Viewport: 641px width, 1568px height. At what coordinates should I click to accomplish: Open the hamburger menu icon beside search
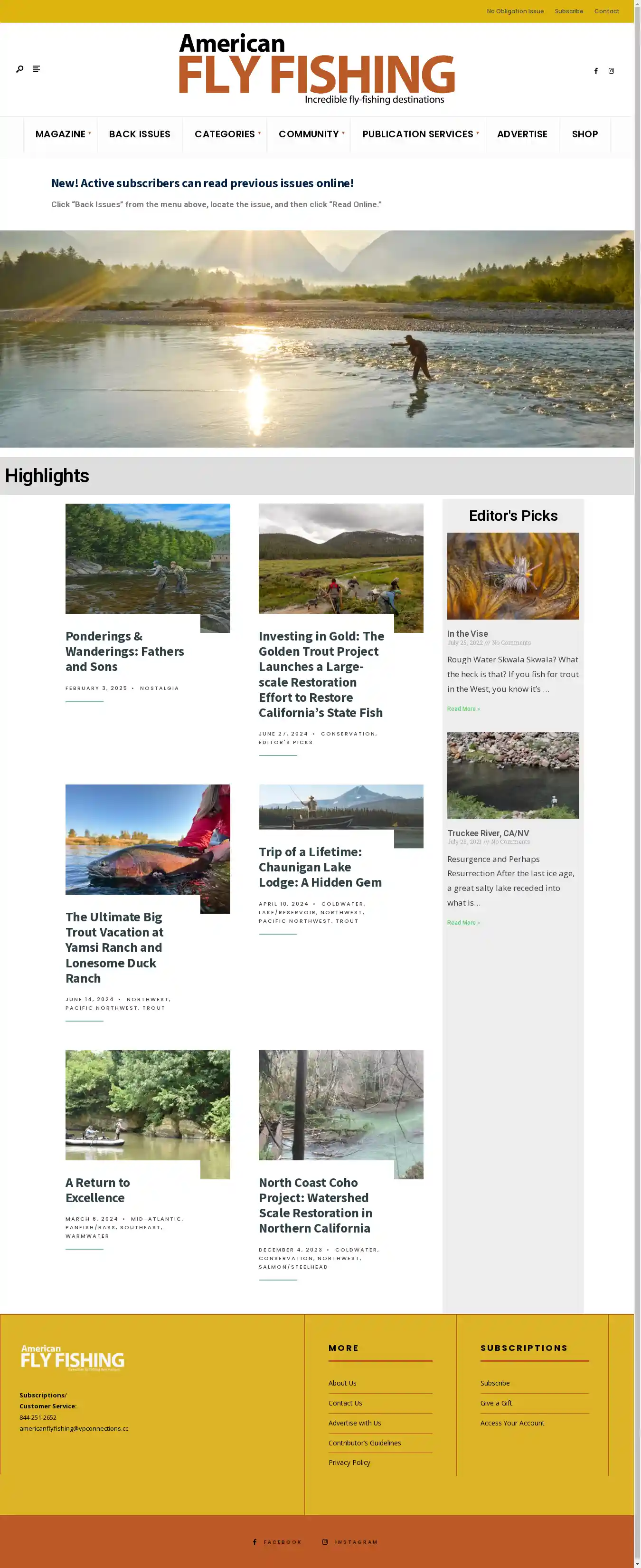tap(37, 69)
